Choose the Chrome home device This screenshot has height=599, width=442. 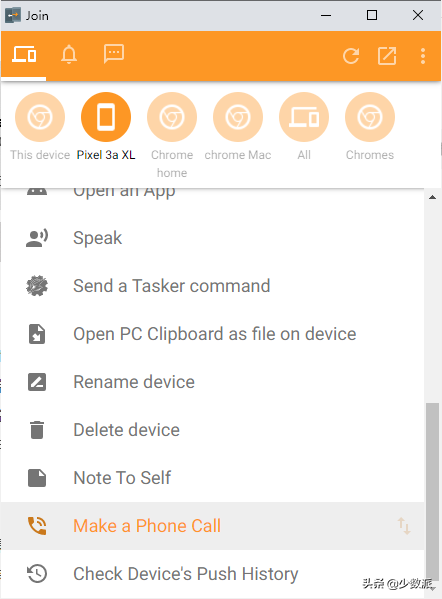[172, 117]
